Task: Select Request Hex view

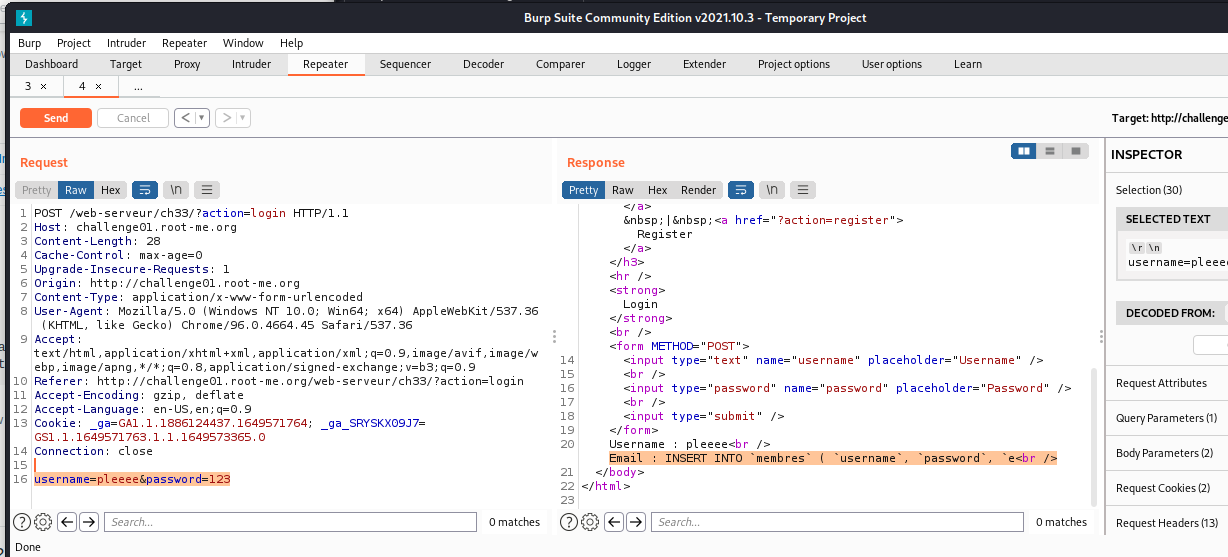Action: [x=110, y=190]
